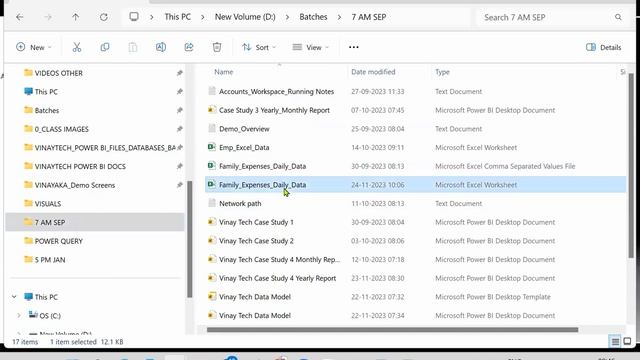Navigate to New Volume (D:) breadcrumb
Image resolution: width=640 pixels, height=360 pixels.
pos(245,17)
